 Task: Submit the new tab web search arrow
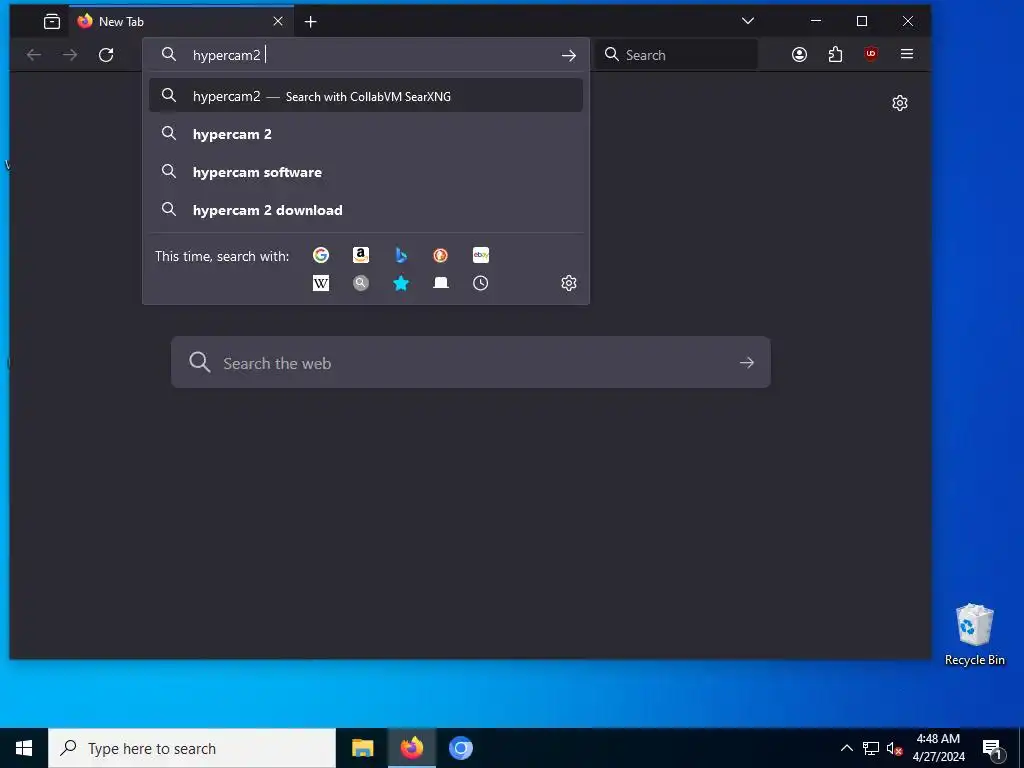(746, 362)
